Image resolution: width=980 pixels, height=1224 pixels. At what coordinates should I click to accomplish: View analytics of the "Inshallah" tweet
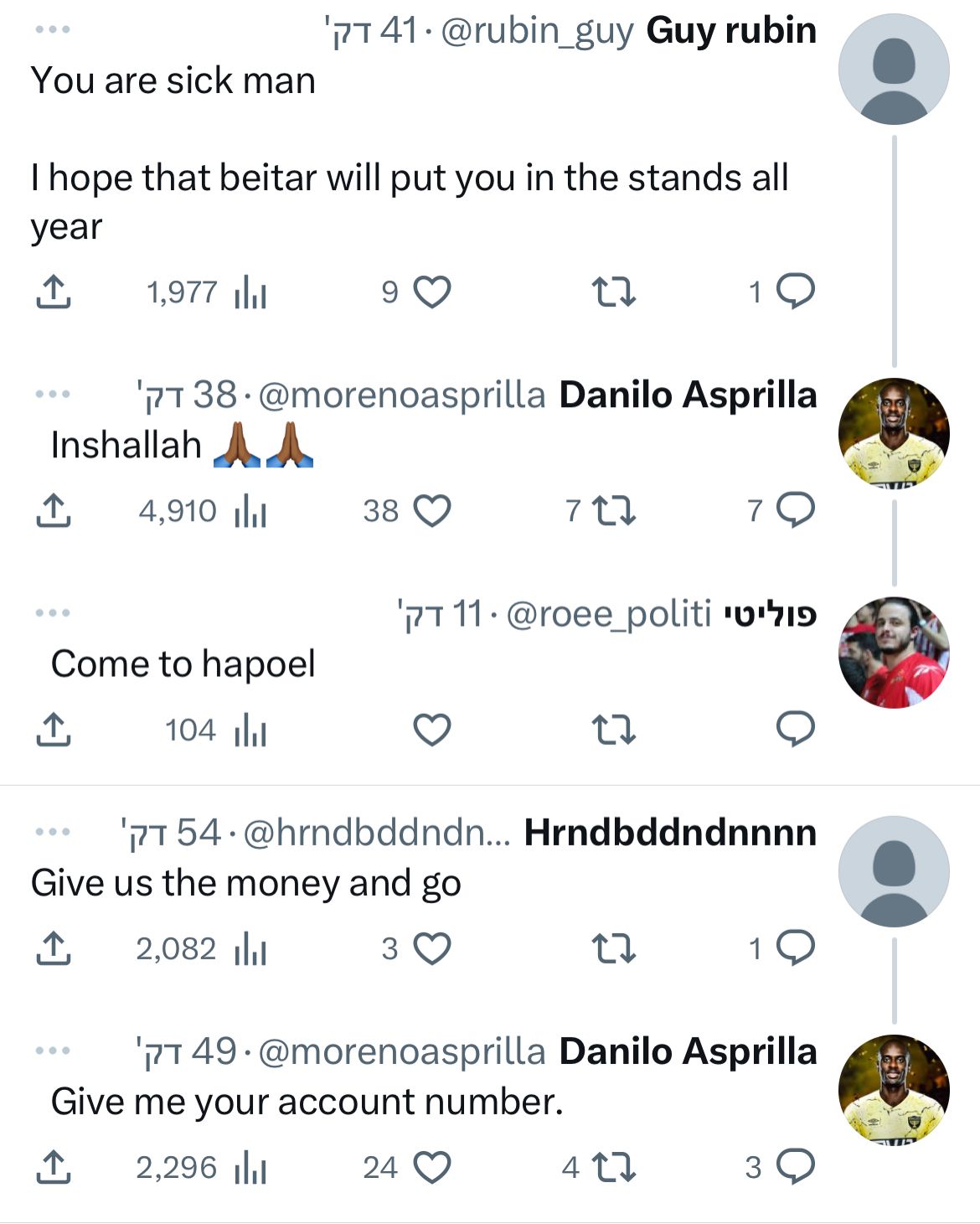[250, 511]
